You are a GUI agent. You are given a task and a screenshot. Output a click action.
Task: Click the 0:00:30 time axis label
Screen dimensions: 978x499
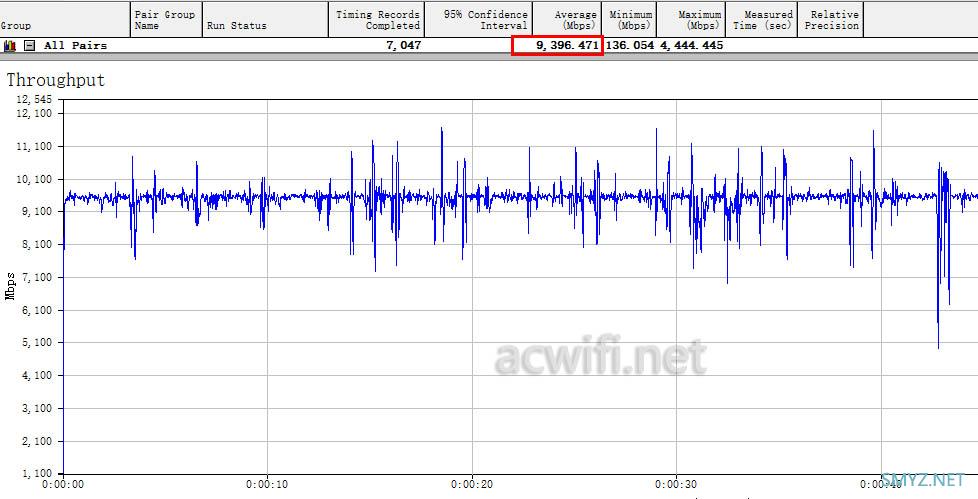coord(676,484)
